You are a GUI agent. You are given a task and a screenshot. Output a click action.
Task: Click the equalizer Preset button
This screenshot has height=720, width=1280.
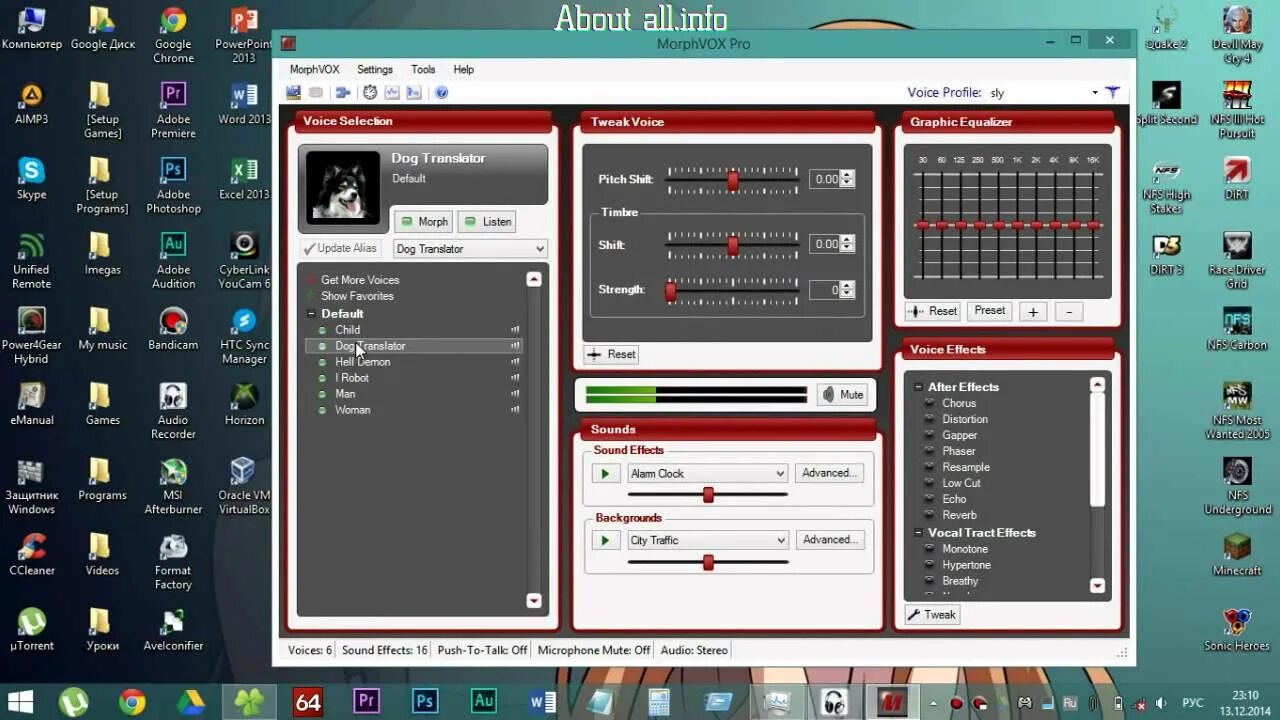tap(990, 311)
